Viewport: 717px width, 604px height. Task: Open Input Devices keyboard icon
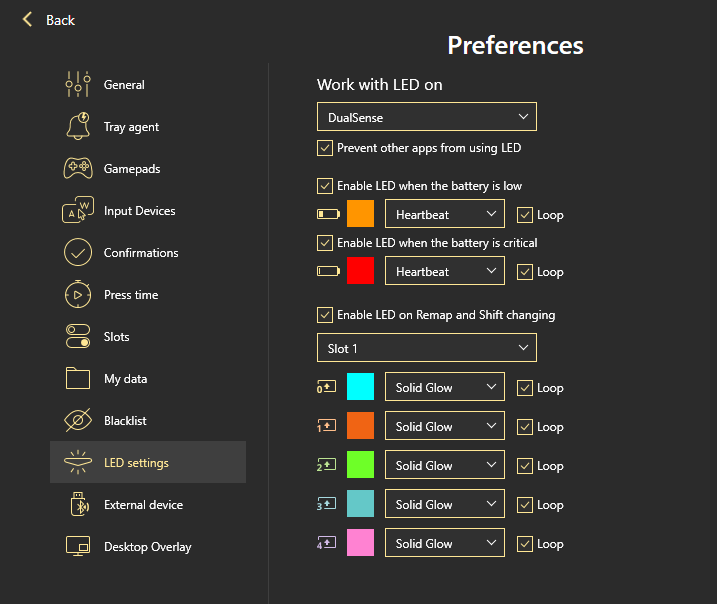tap(78, 211)
